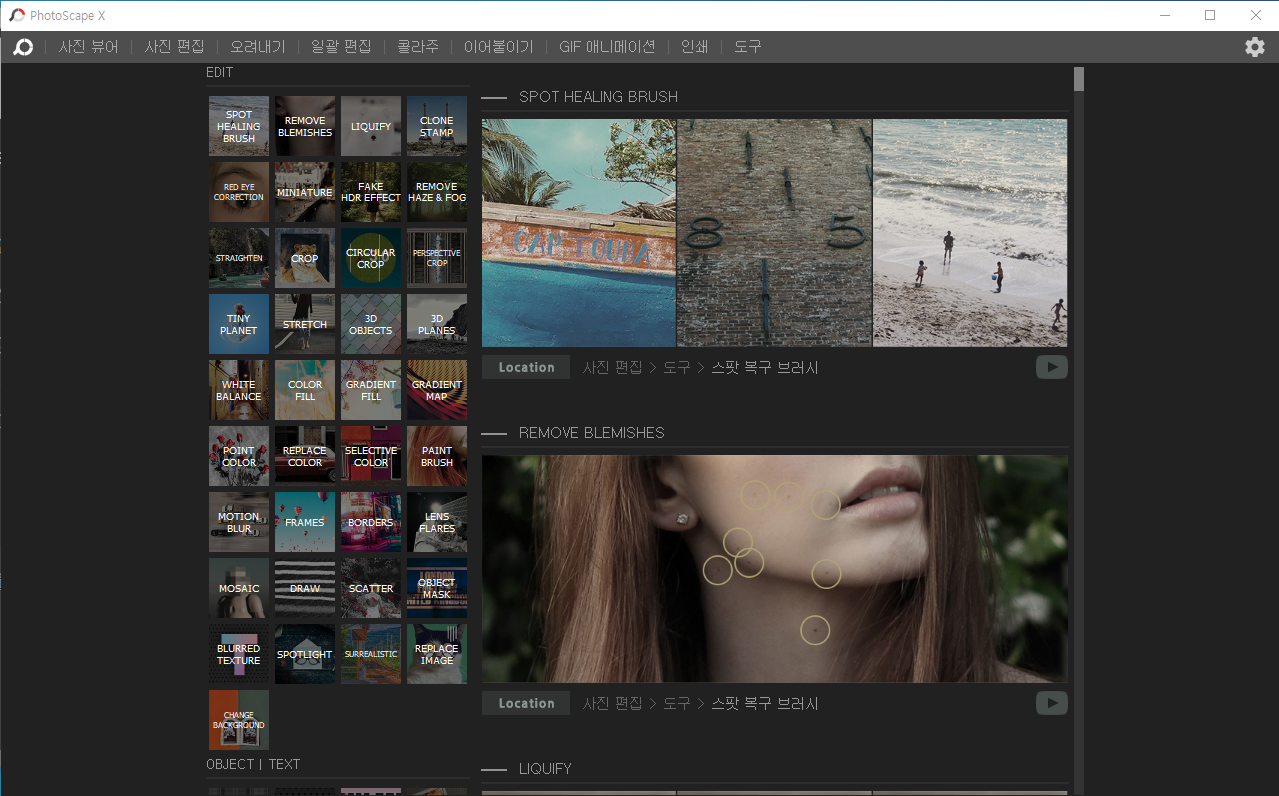Select the Surrealistic tile
The height and width of the screenshot is (796, 1279).
tap(371, 654)
